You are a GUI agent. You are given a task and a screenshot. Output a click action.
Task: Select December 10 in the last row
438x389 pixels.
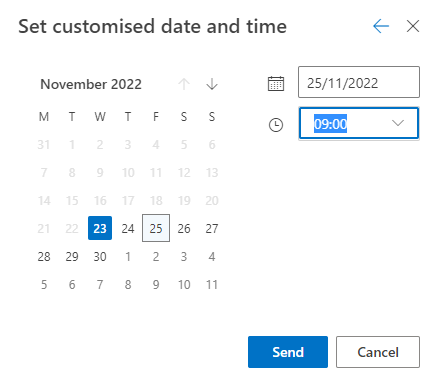(184, 284)
